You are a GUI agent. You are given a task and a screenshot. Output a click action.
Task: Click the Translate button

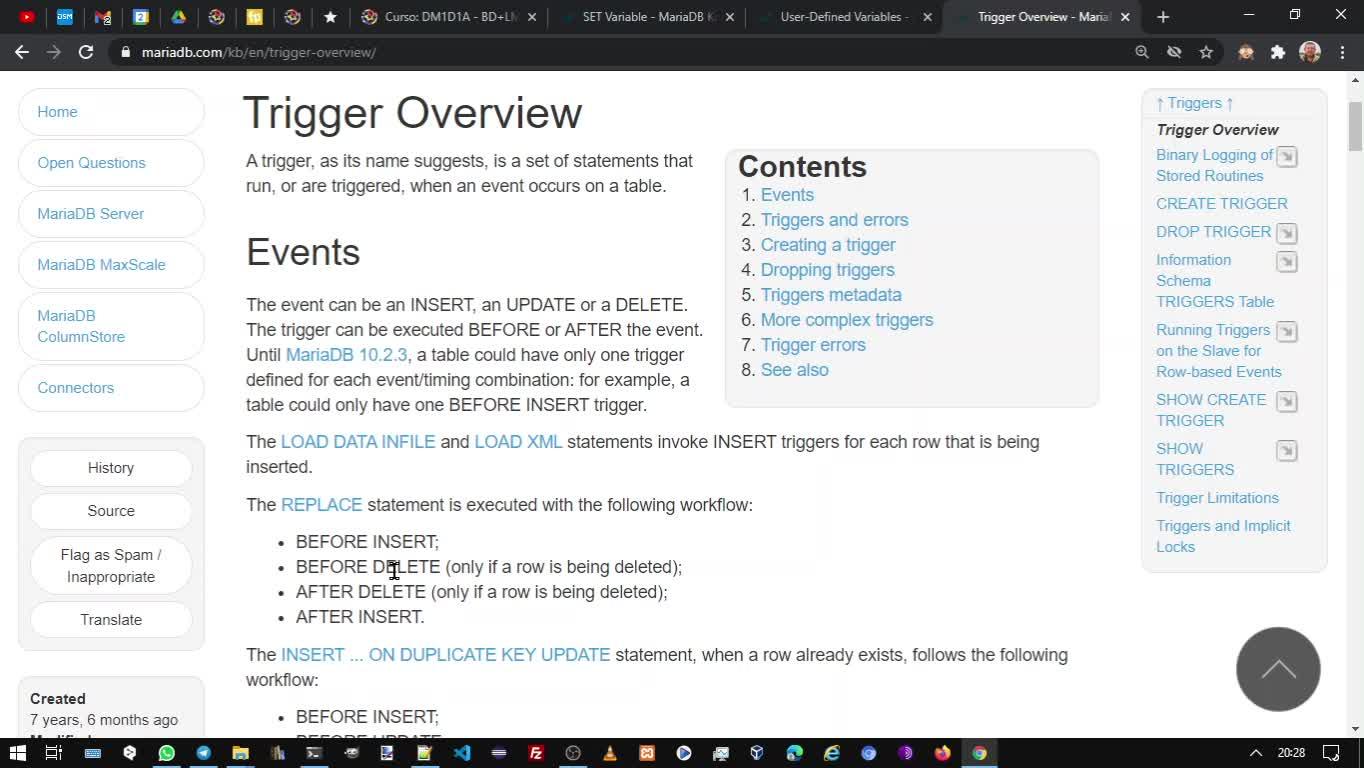pyautogui.click(x=111, y=620)
